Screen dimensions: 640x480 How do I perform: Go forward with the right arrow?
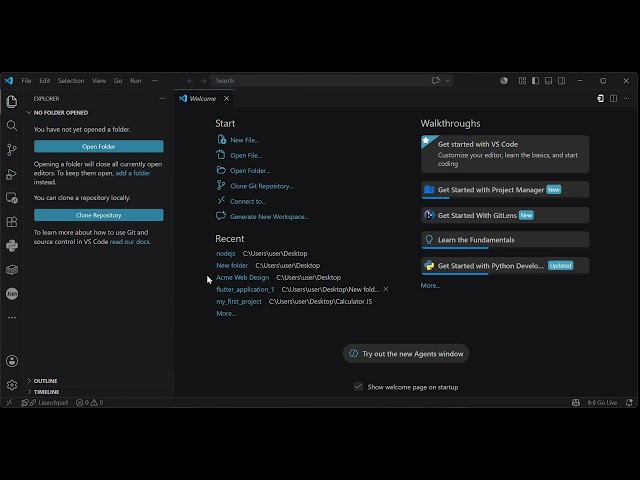(203, 81)
